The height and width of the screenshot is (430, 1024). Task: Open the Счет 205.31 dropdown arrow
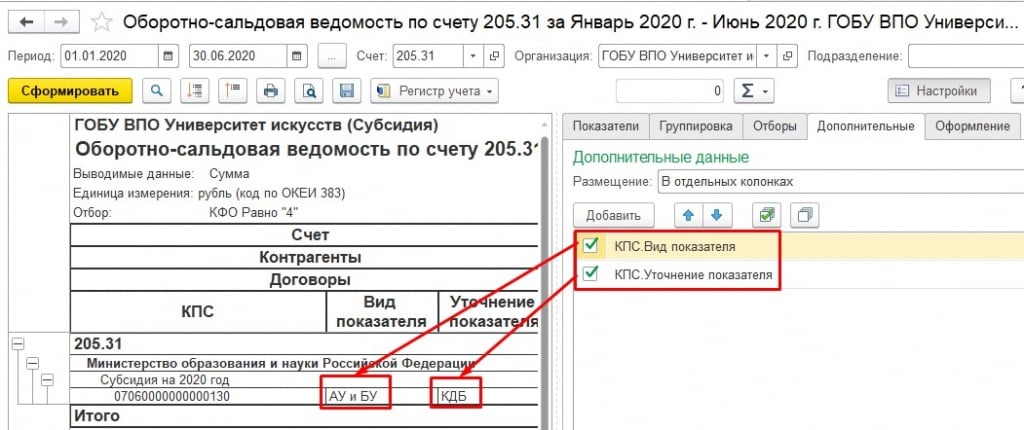473,56
